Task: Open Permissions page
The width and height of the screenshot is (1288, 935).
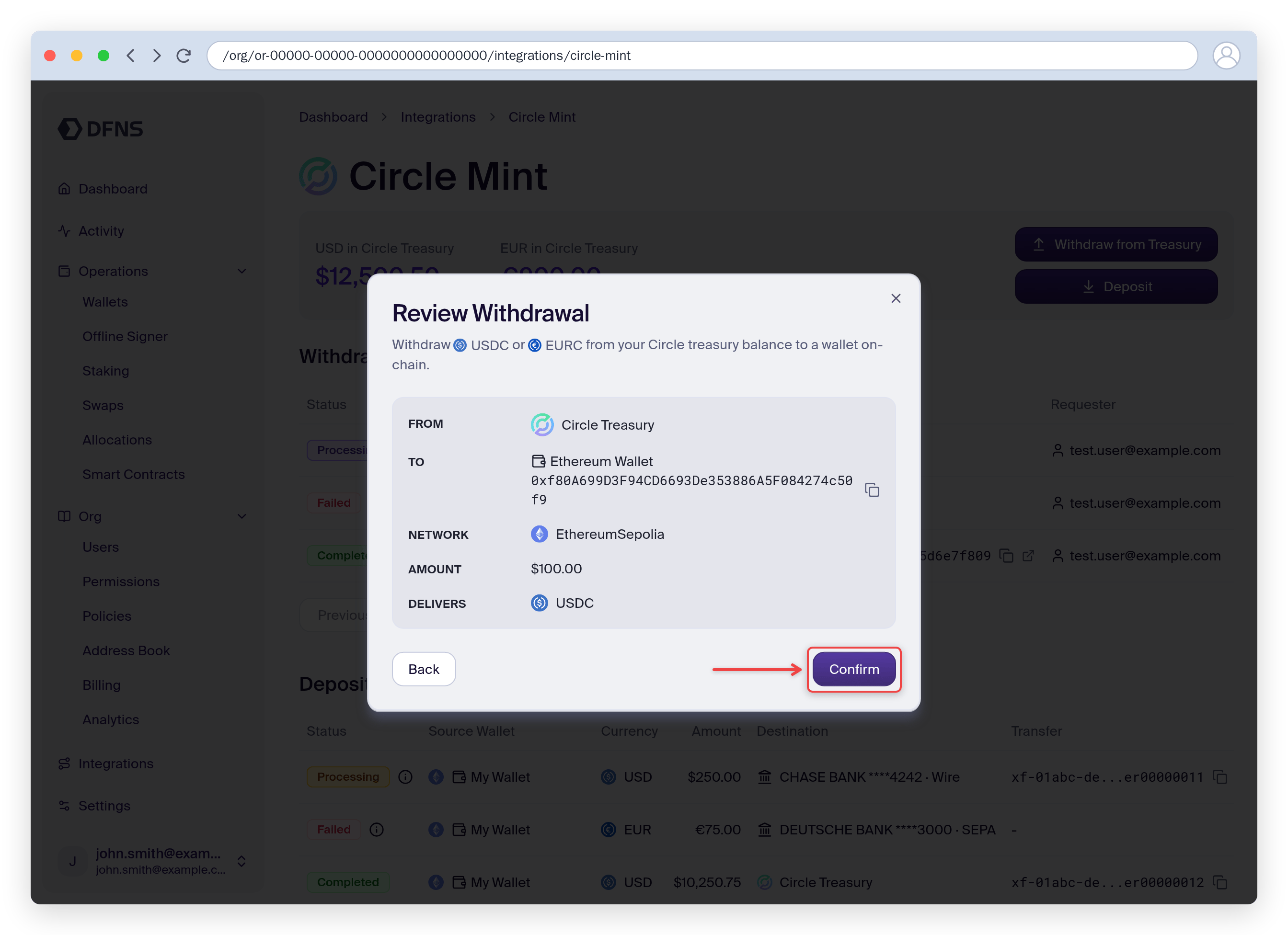Action: point(121,582)
